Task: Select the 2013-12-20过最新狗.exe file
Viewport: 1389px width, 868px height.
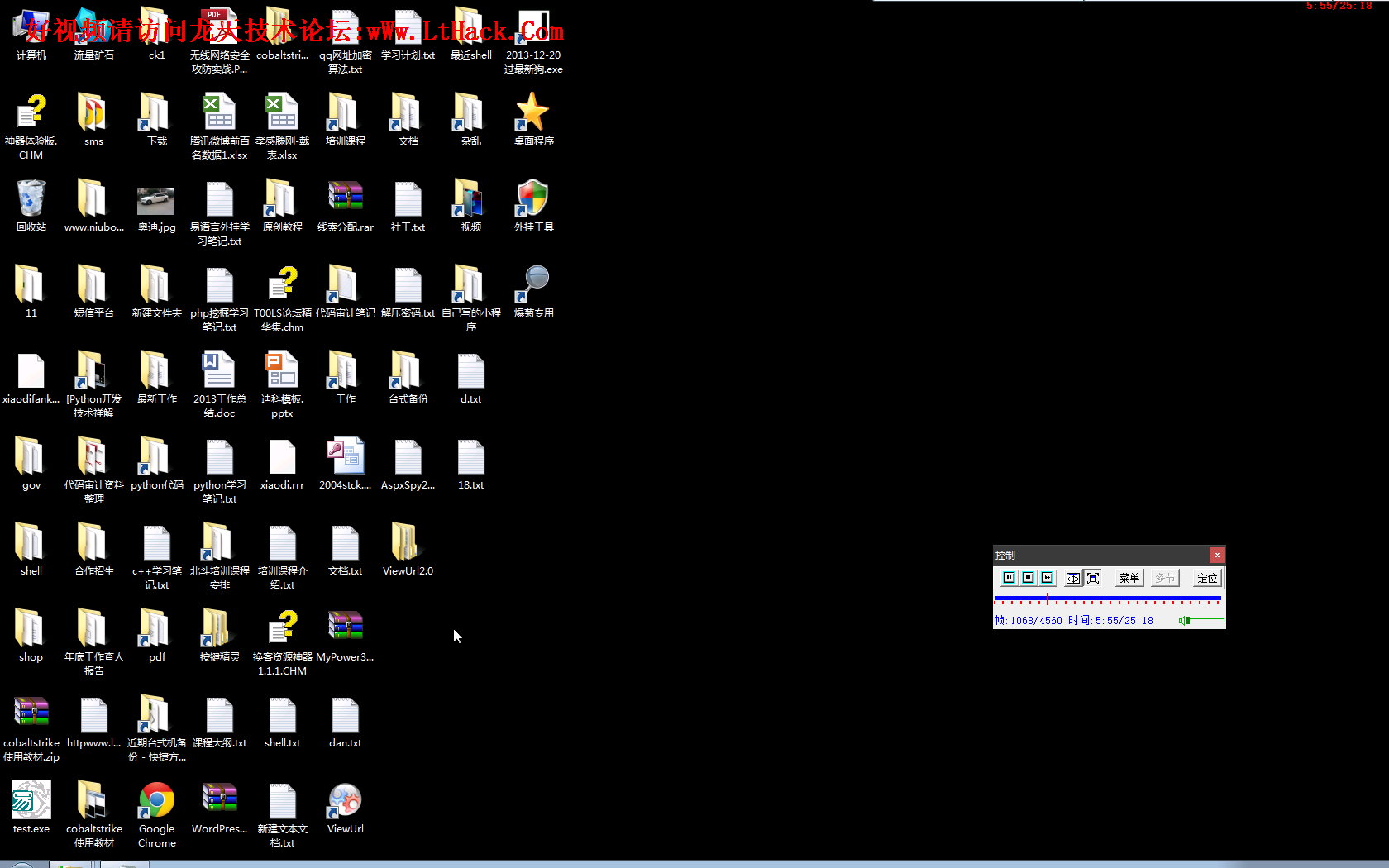Action: pyautogui.click(x=534, y=40)
